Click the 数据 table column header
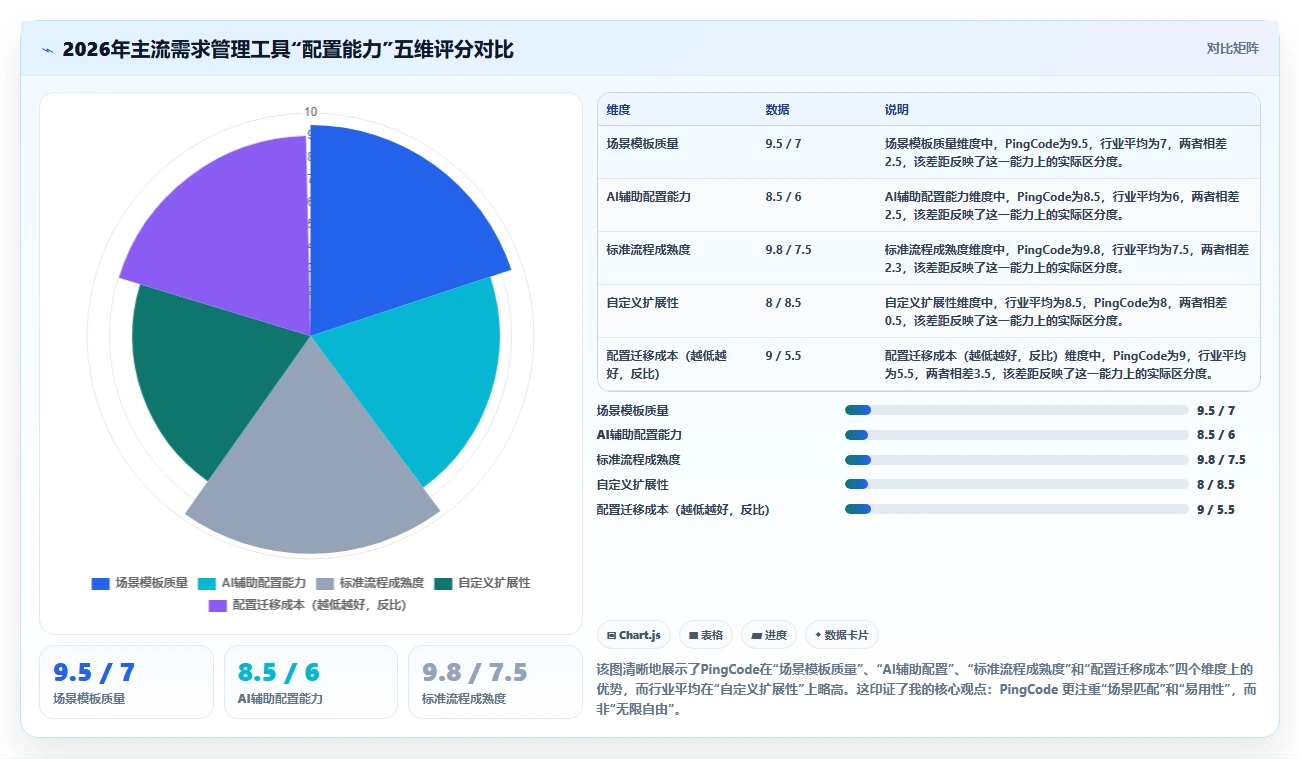The image size is (1300, 759). point(777,110)
